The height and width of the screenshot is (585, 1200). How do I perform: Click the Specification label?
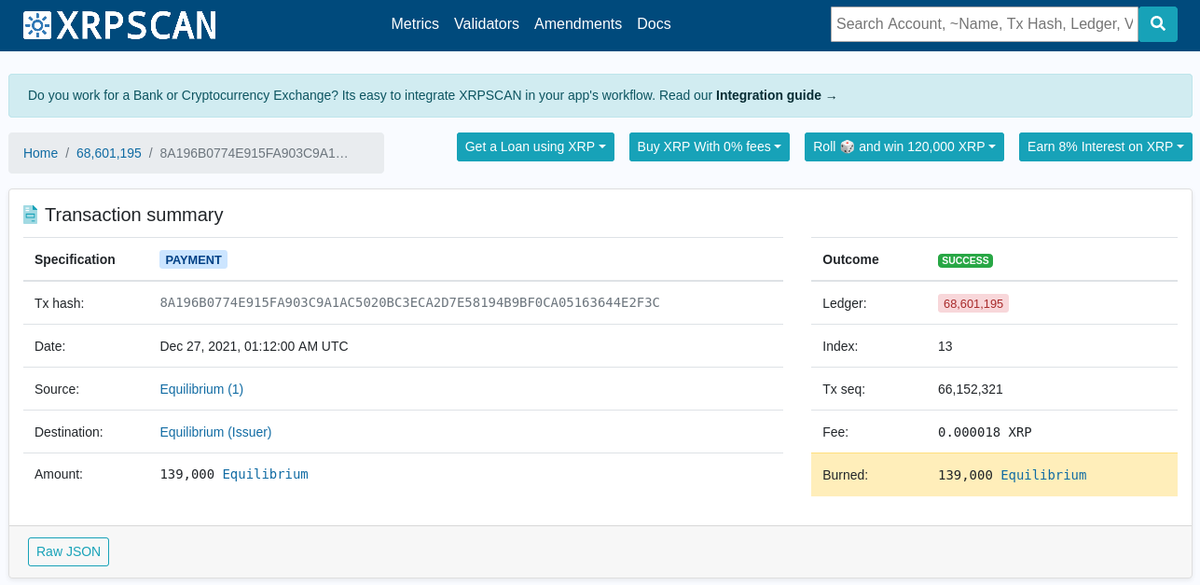tap(75, 259)
